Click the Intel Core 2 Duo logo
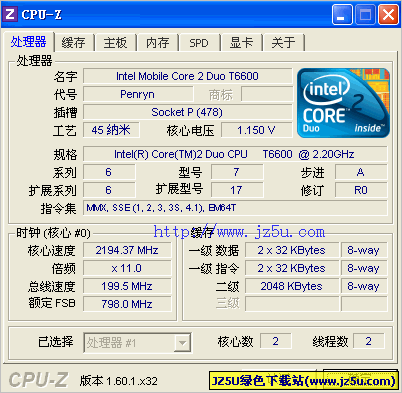 pos(343,103)
